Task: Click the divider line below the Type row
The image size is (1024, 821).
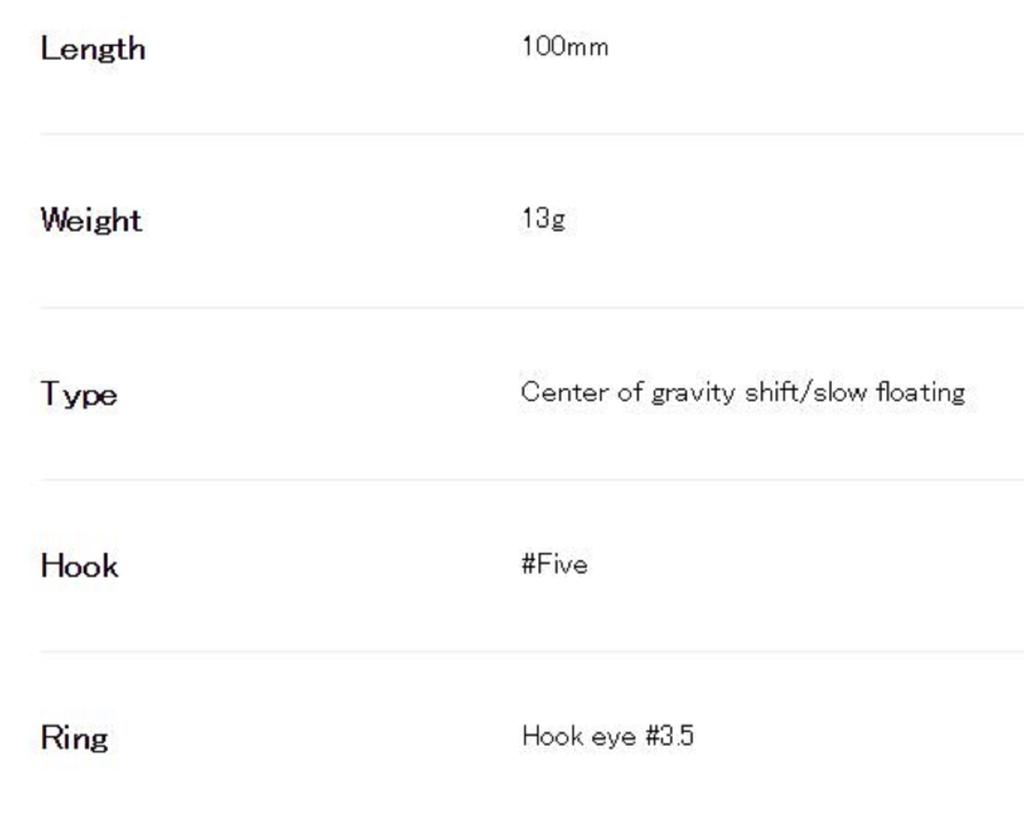Action: click(x=530, y=480)
